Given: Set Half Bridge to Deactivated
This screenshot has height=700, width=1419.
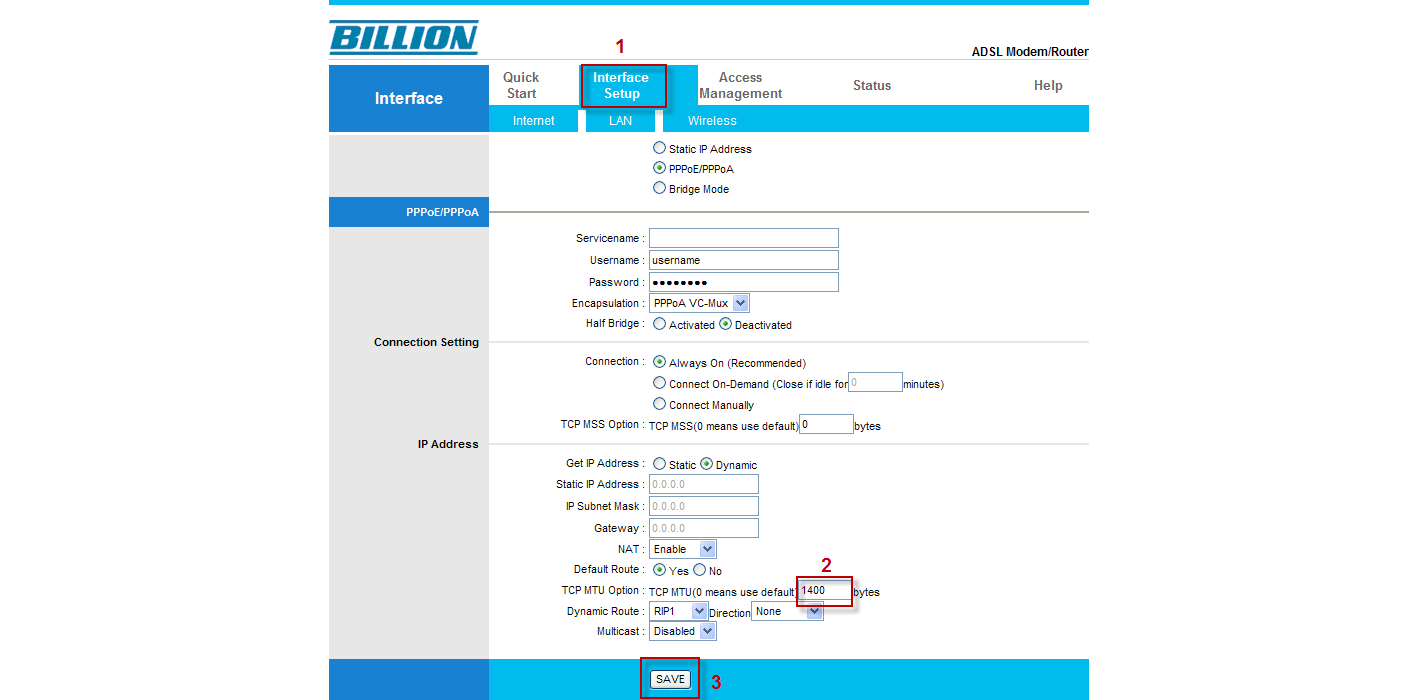Looking at the screenshot, I should coord(726,324).
